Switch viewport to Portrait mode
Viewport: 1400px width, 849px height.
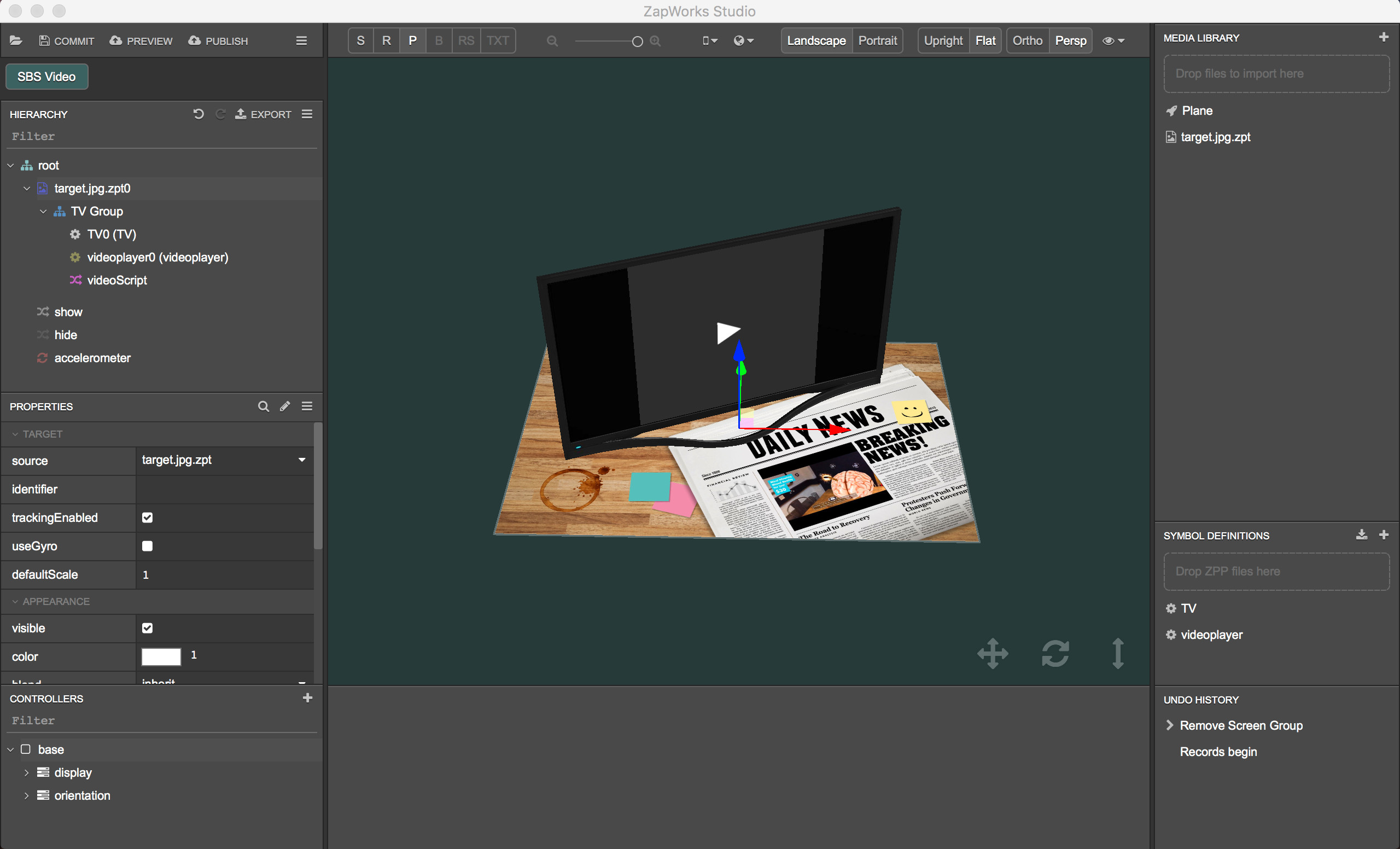[x=877, y=41]
